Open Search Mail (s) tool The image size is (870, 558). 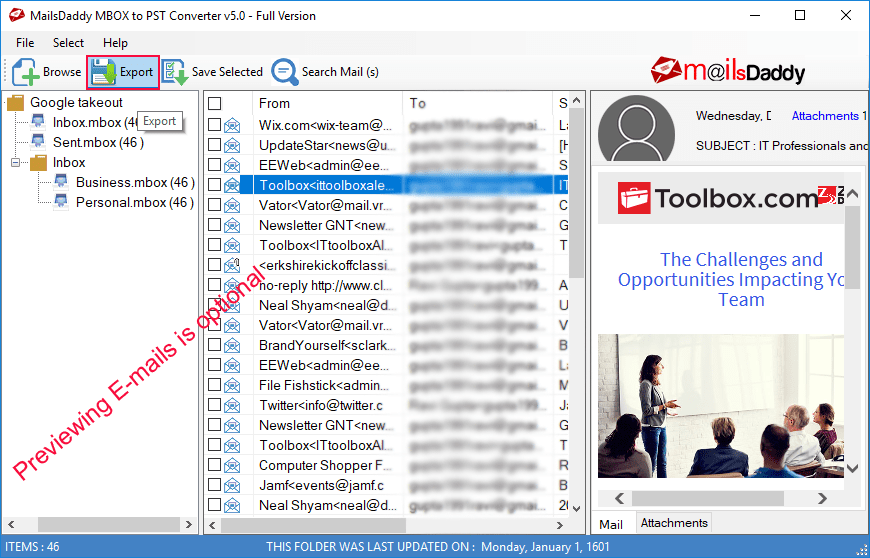(325, 72)
